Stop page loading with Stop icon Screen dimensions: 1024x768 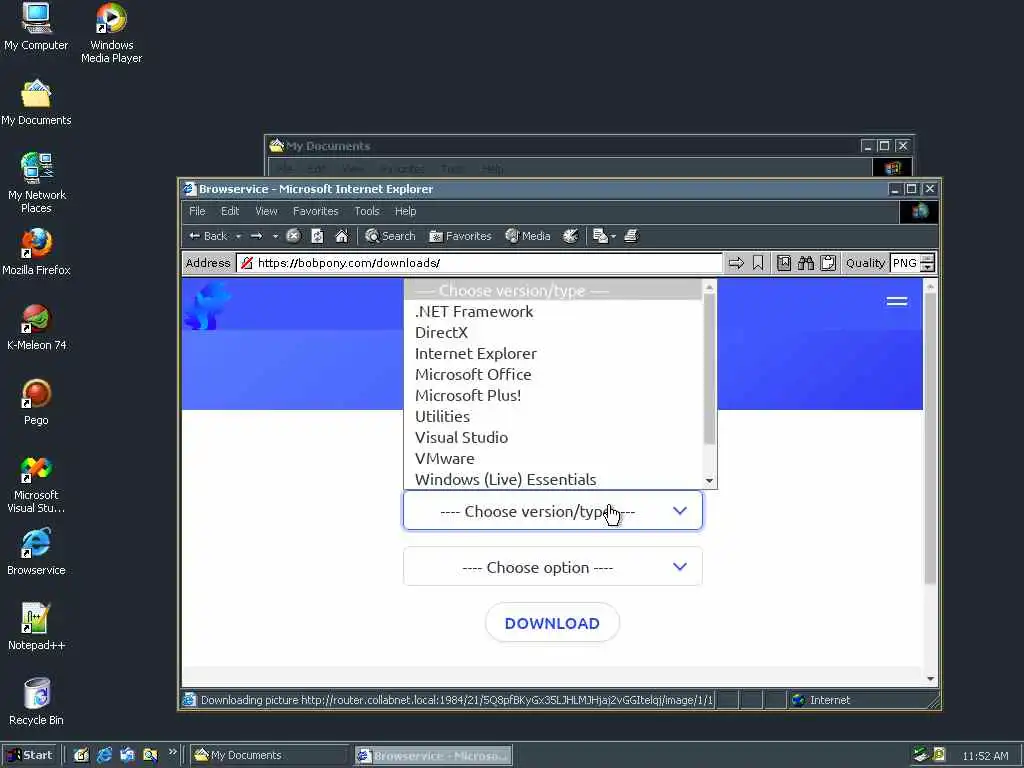click(294, 236)
